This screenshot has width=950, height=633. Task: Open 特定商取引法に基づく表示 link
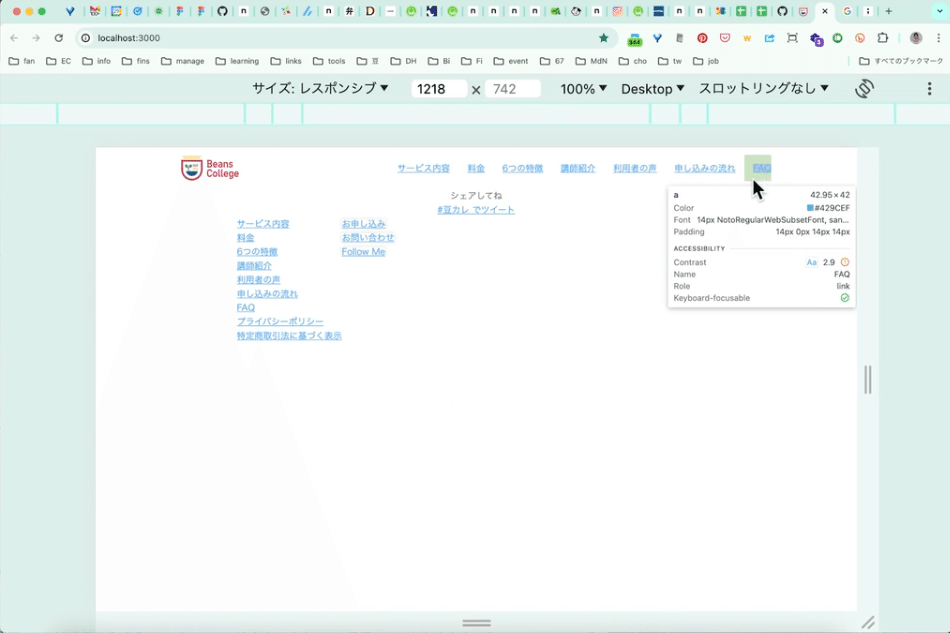pos(289,335)
